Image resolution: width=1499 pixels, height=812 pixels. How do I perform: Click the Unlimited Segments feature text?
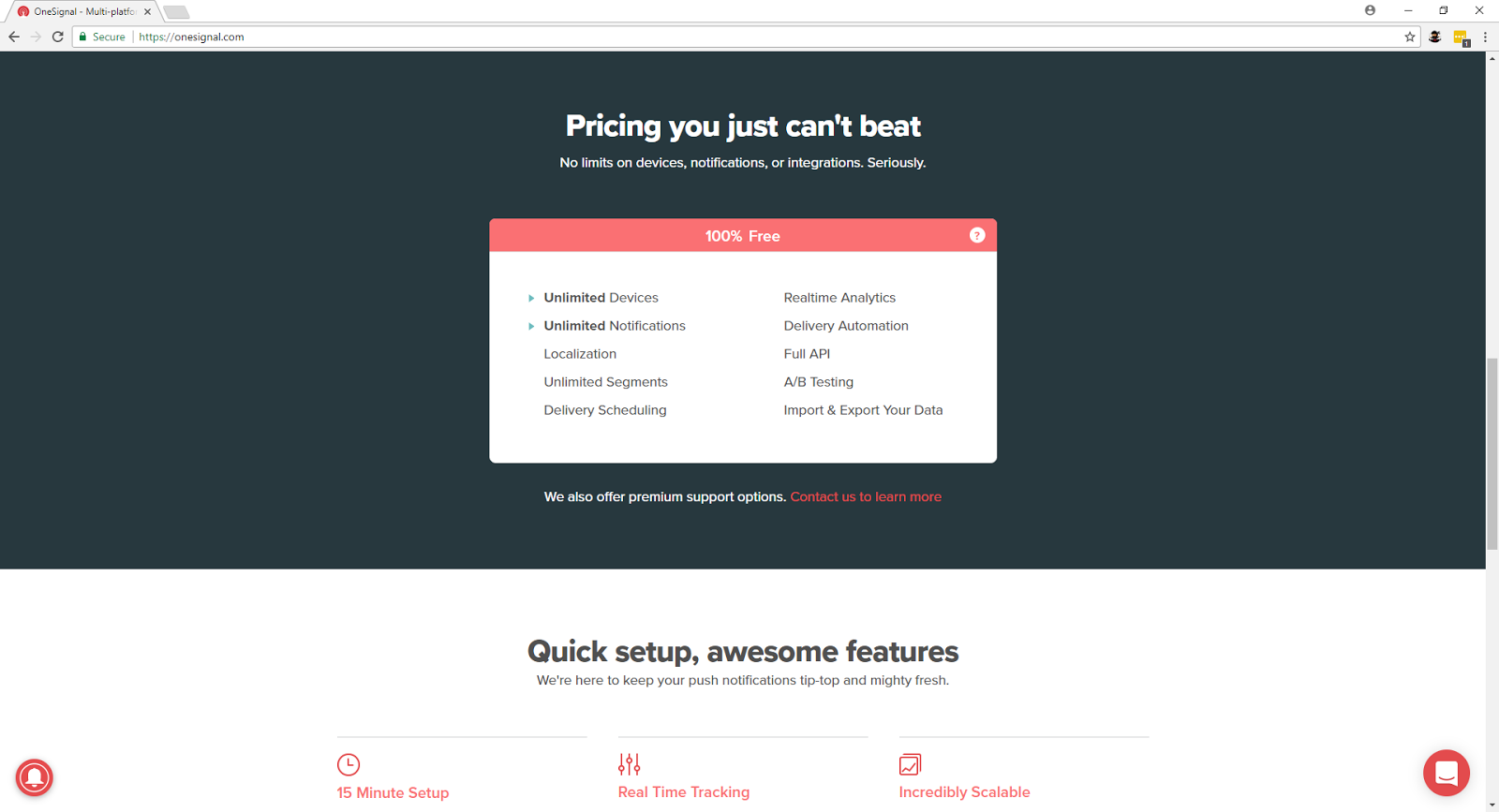coord(605,382)
